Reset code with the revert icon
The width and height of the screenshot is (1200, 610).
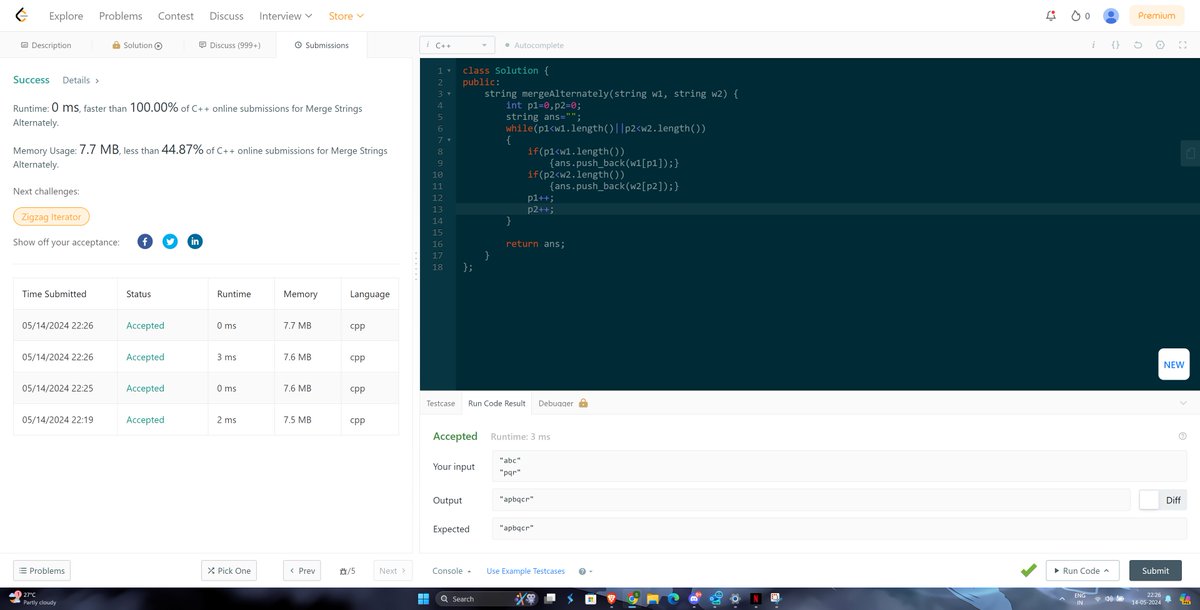tap(1138, 45)
